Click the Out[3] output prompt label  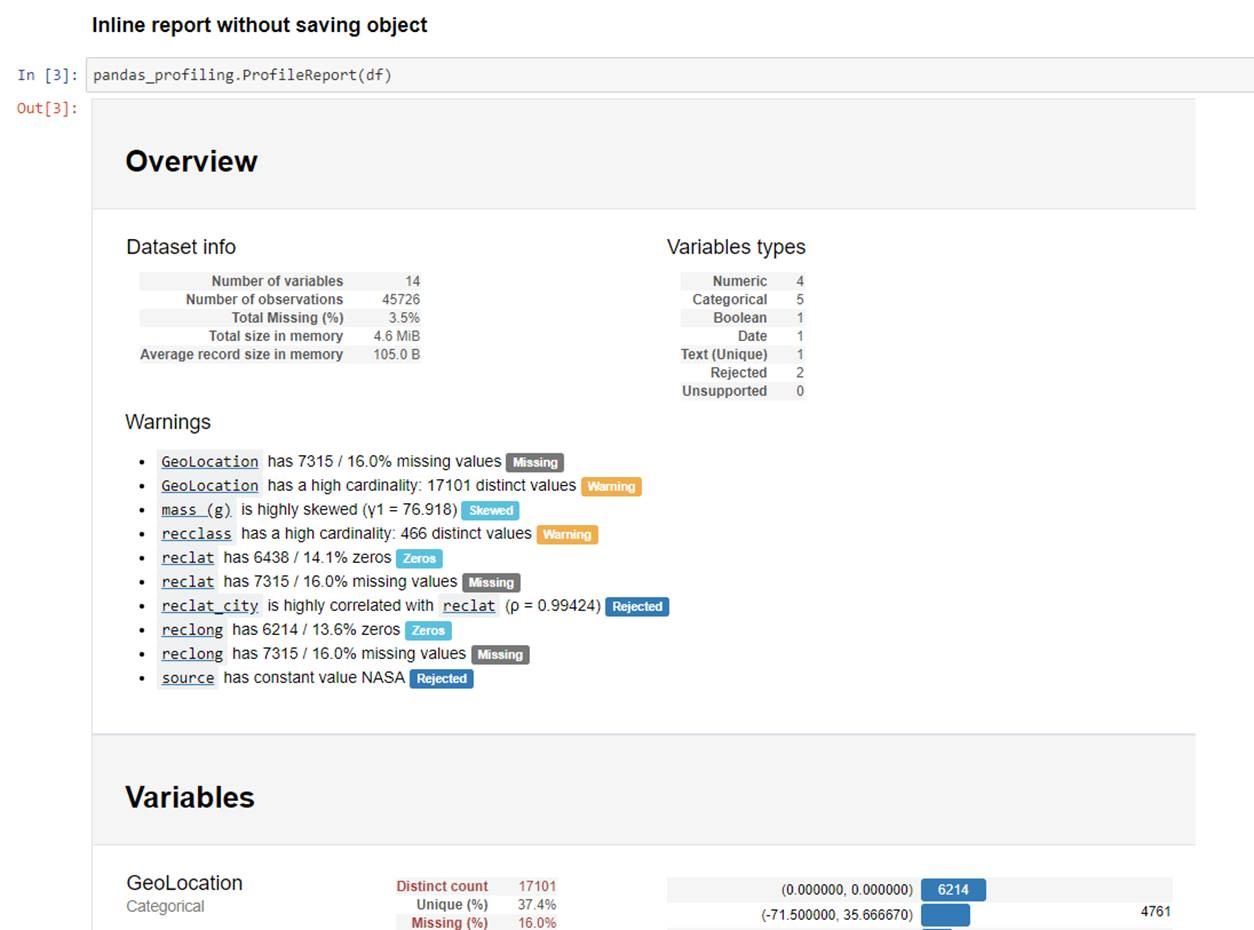(x=47, y=108)
